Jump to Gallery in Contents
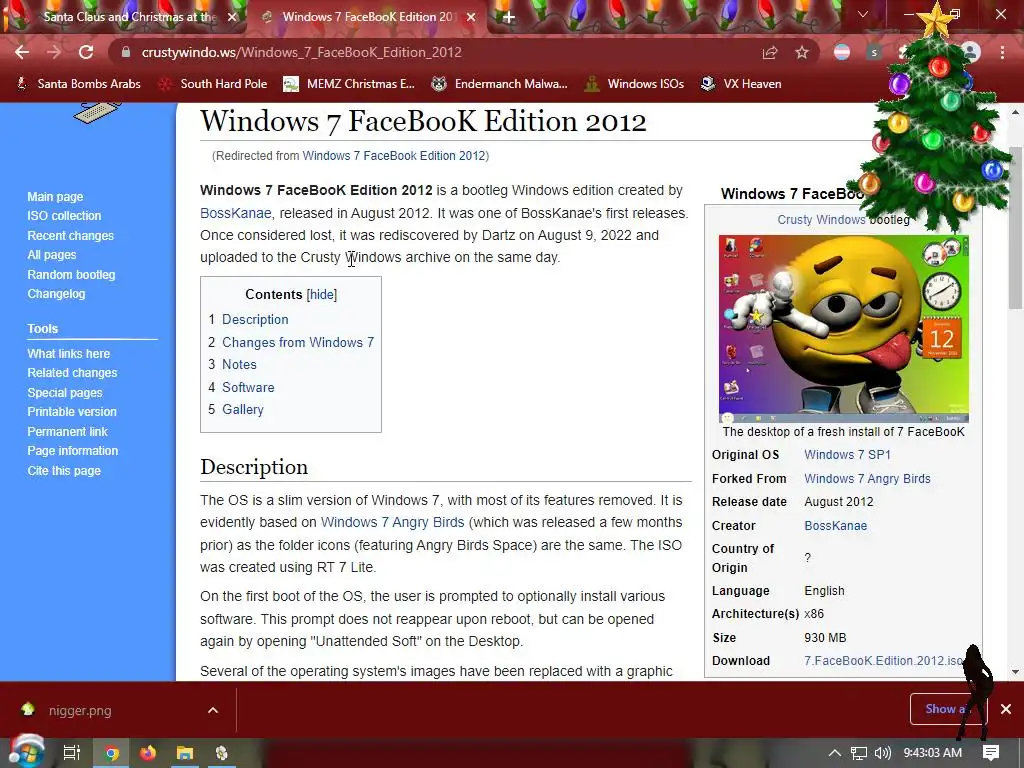This screenshot has width=1024, height=768. click(242, 409)
